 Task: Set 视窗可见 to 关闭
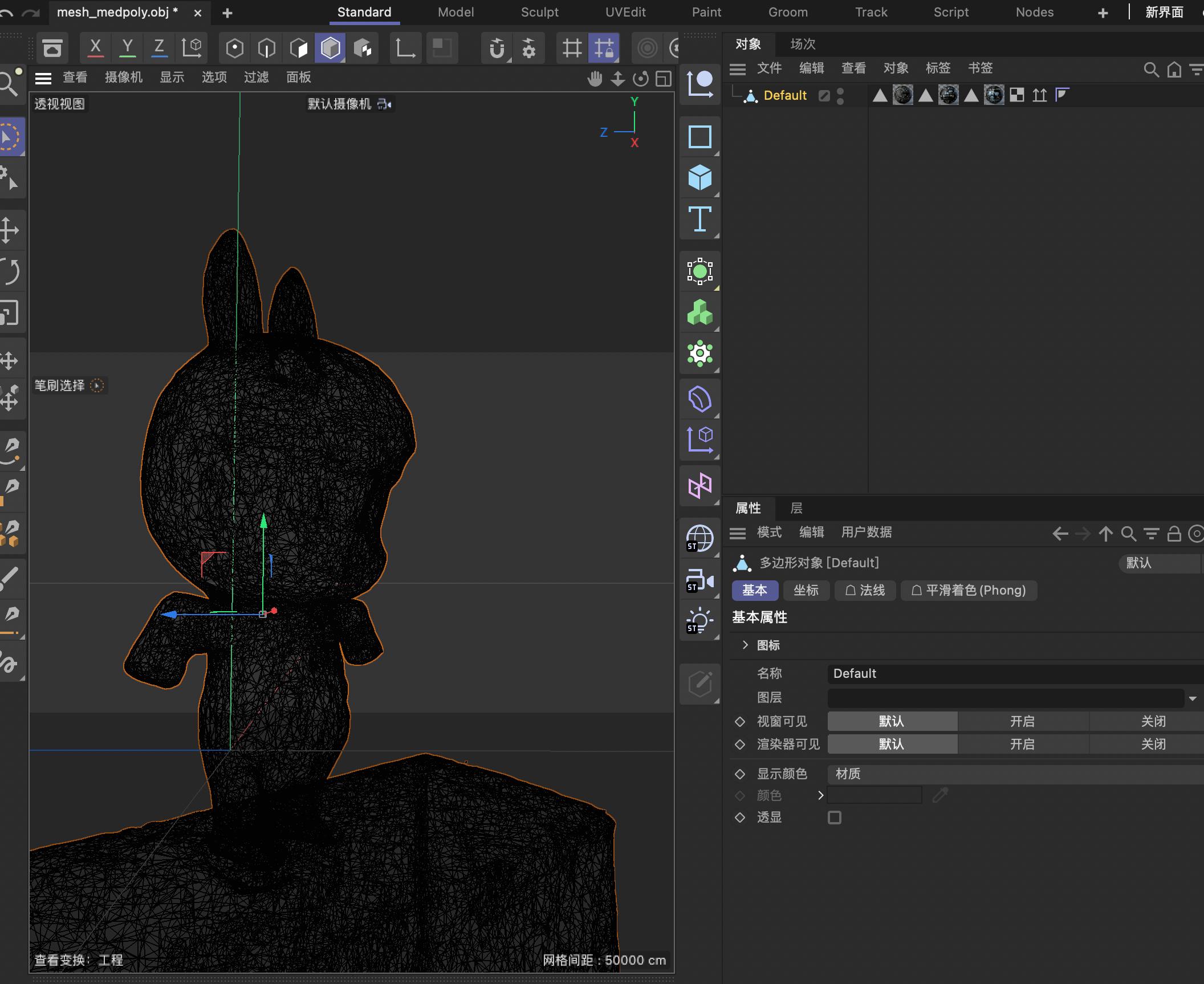pos(1147,721)
